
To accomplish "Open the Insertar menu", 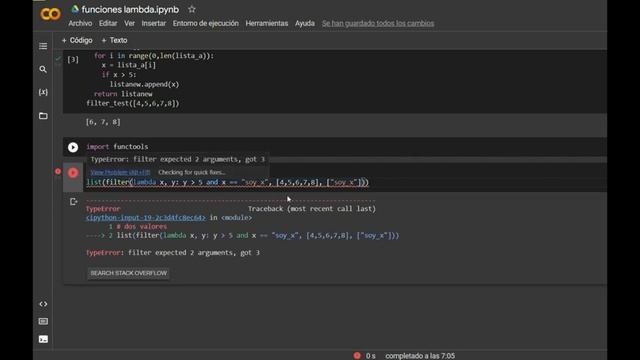I will (153, 23).
